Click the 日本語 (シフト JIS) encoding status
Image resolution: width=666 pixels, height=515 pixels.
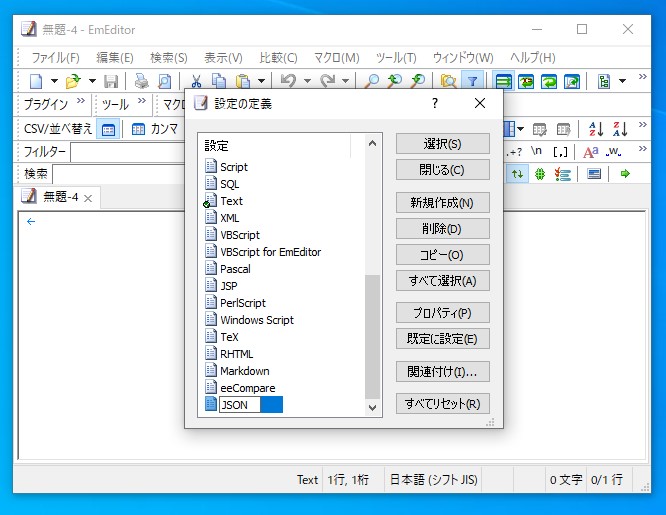pyautogui.click(x=433, y=480)
